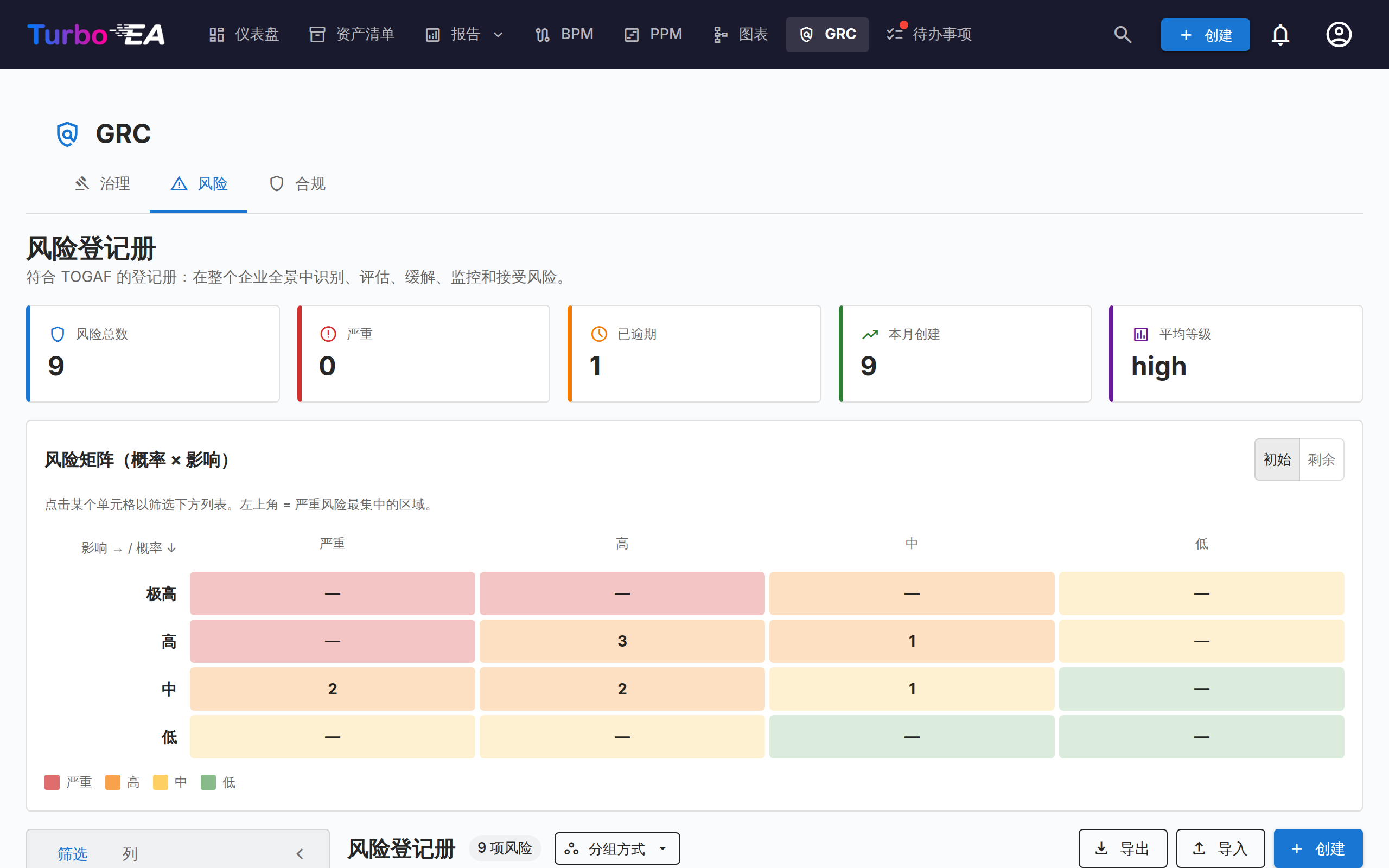The image size is (1389, 868).
Task: Click the shield icon on 风险总数 card
Action: click(x=58, y=334)
